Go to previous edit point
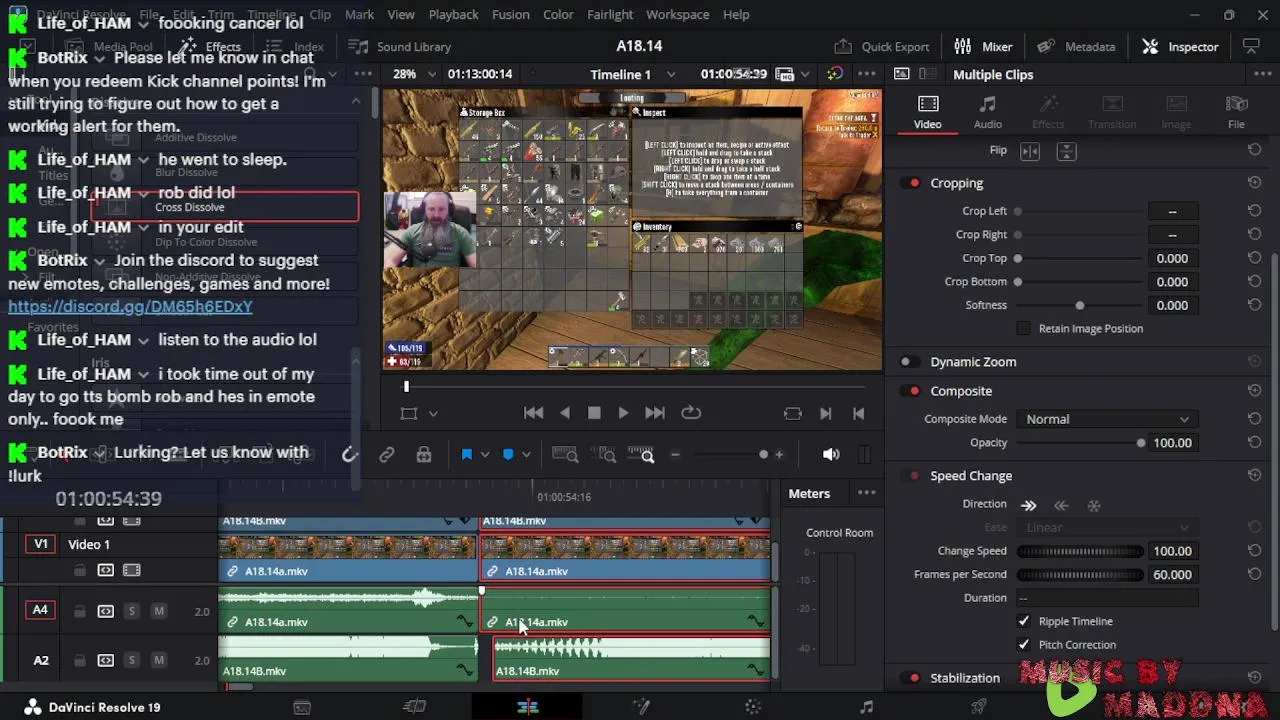1280x720 pixels. pos(858,413)
